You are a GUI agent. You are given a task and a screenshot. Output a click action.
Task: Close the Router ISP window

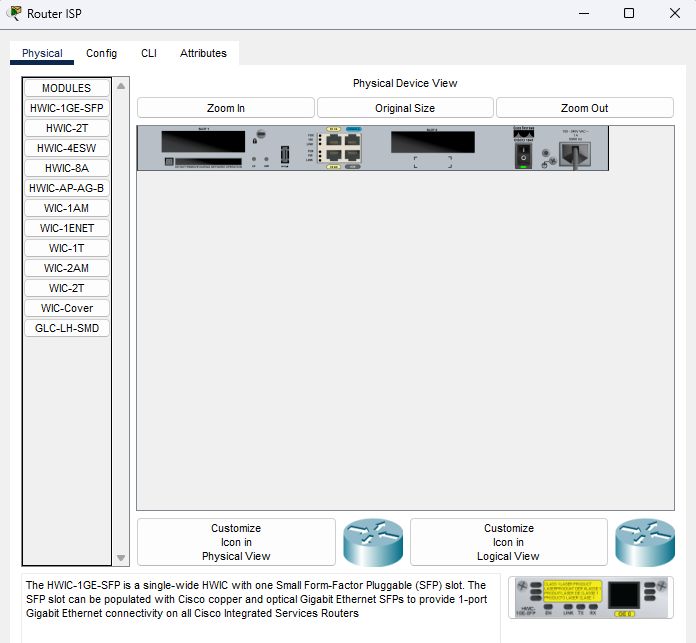675,13
